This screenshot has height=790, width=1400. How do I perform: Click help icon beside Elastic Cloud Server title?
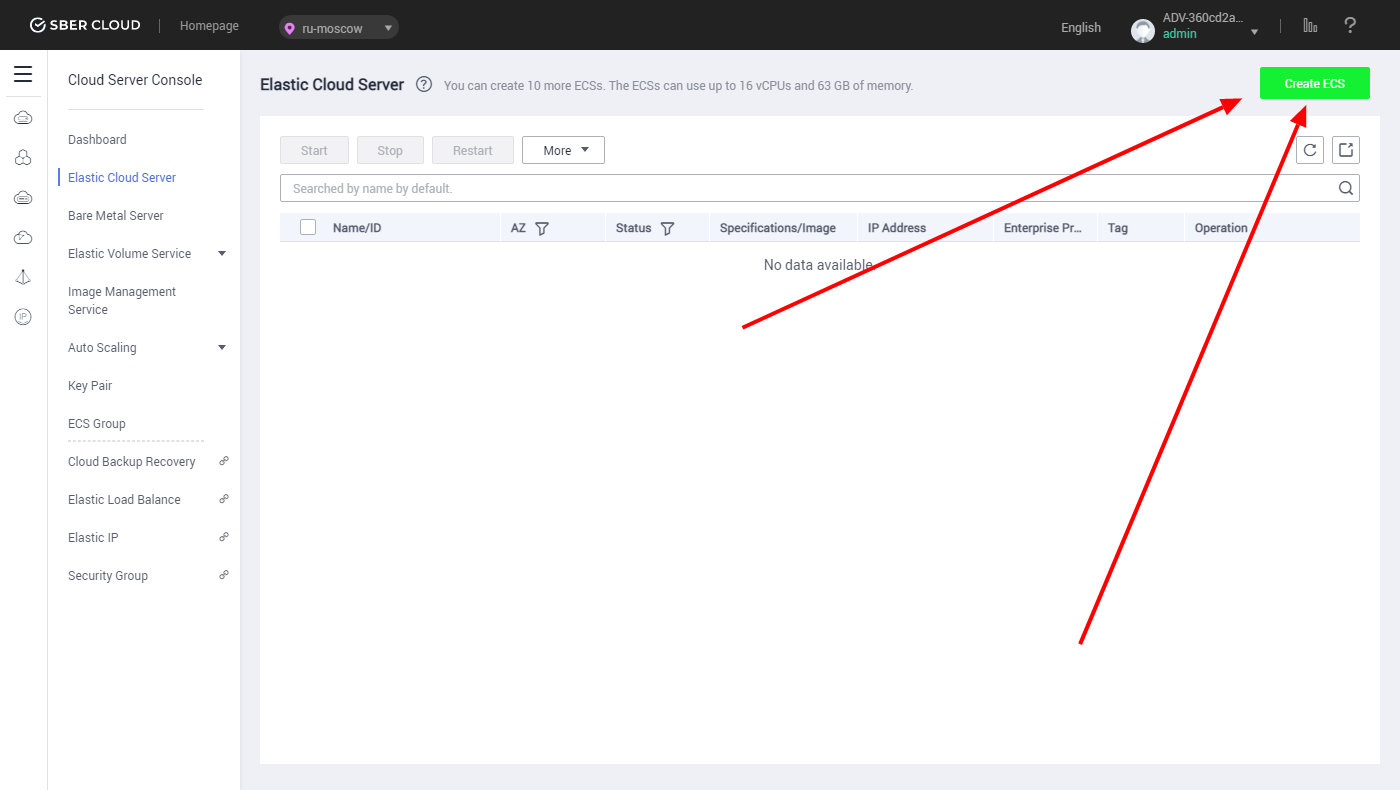click(424, 85)
